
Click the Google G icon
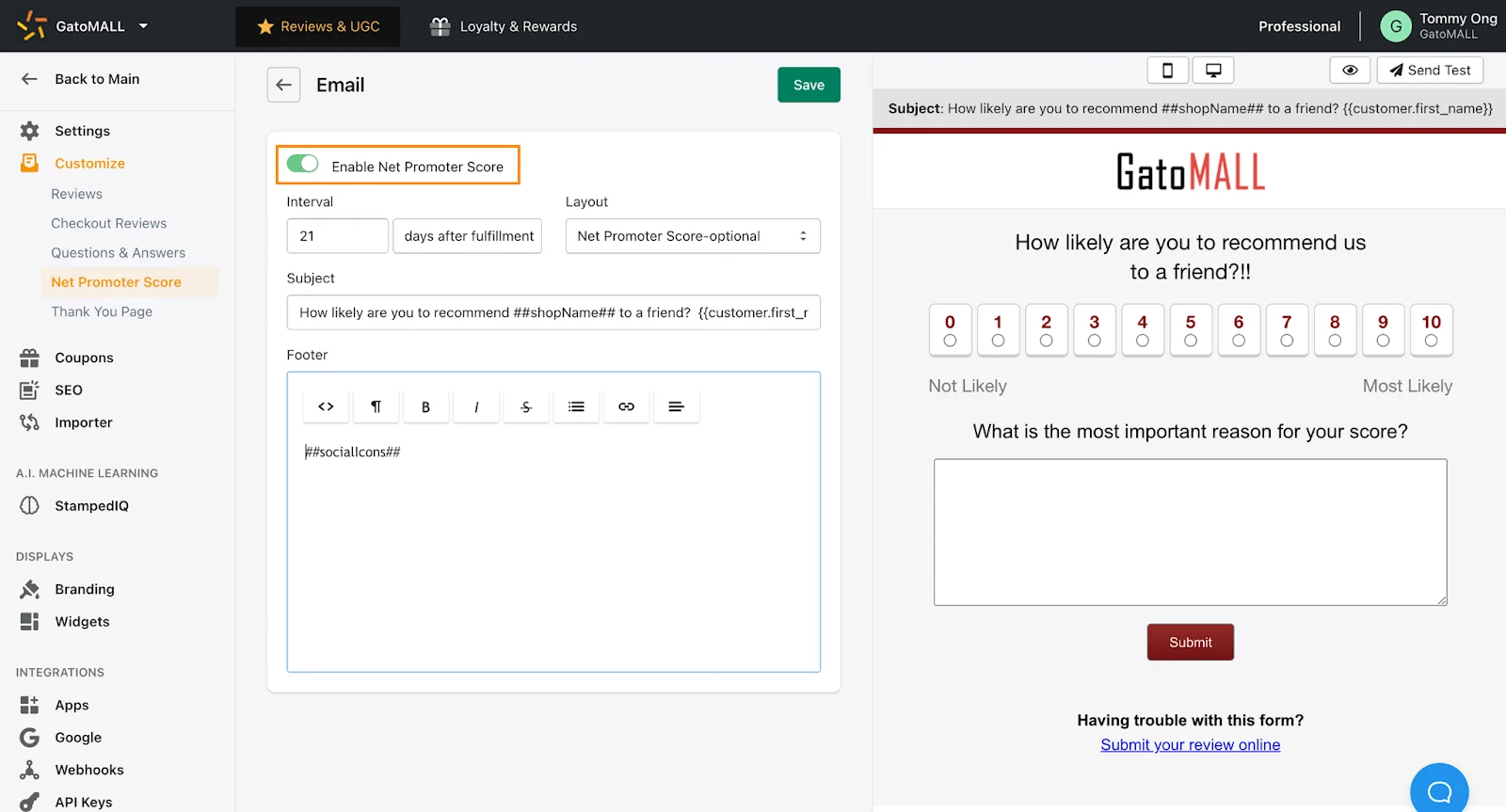[x=29, y=738]
